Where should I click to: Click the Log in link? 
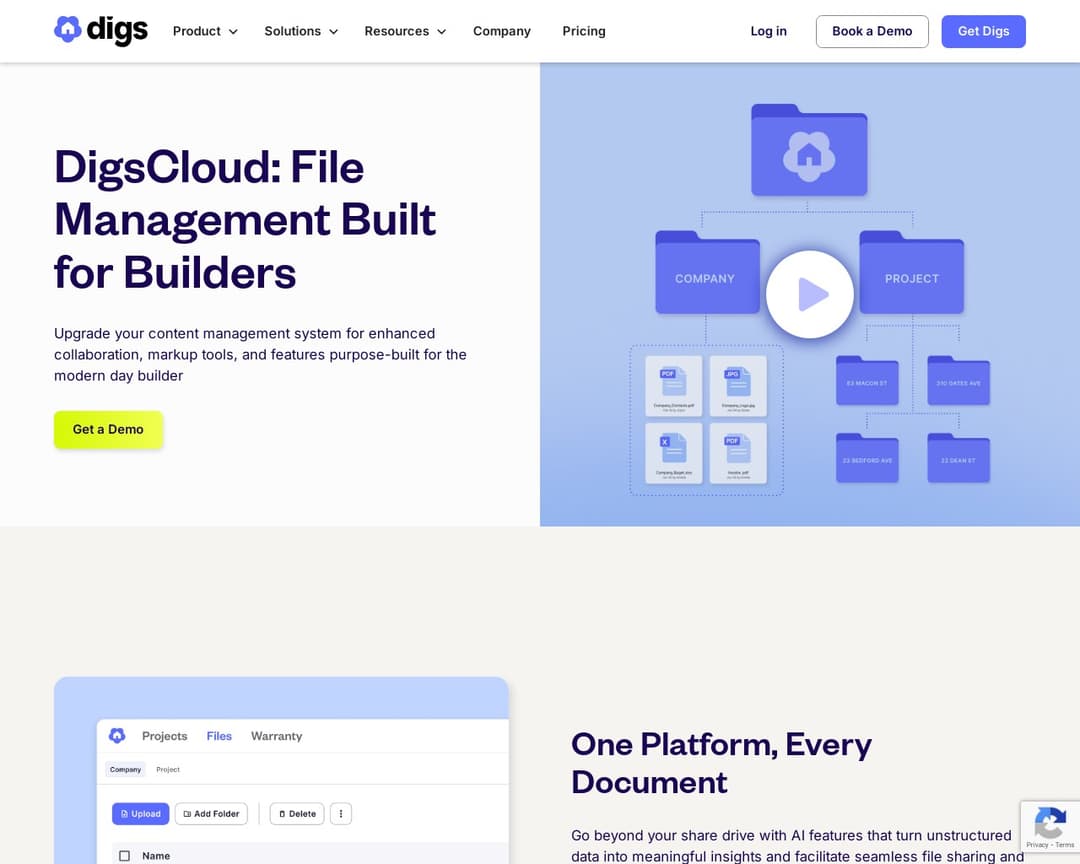tap(768, 31)
